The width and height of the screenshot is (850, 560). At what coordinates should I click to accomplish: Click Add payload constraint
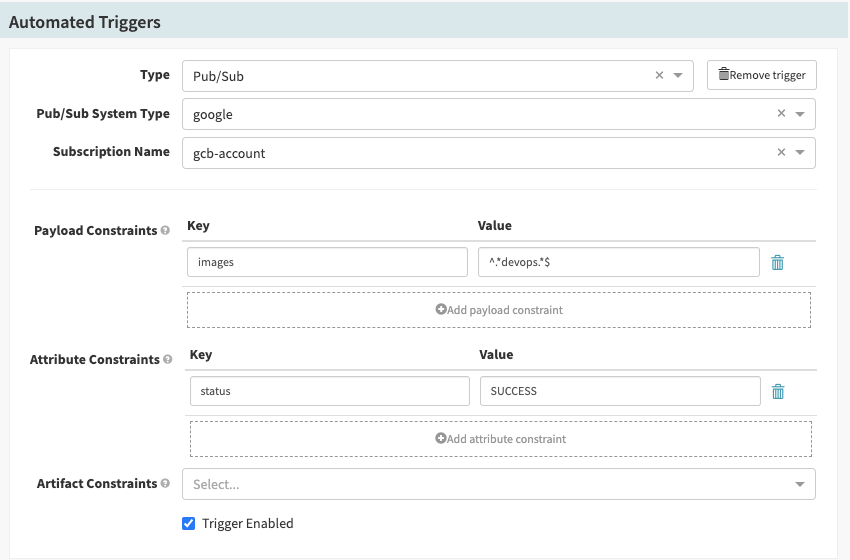pos(498,310)
